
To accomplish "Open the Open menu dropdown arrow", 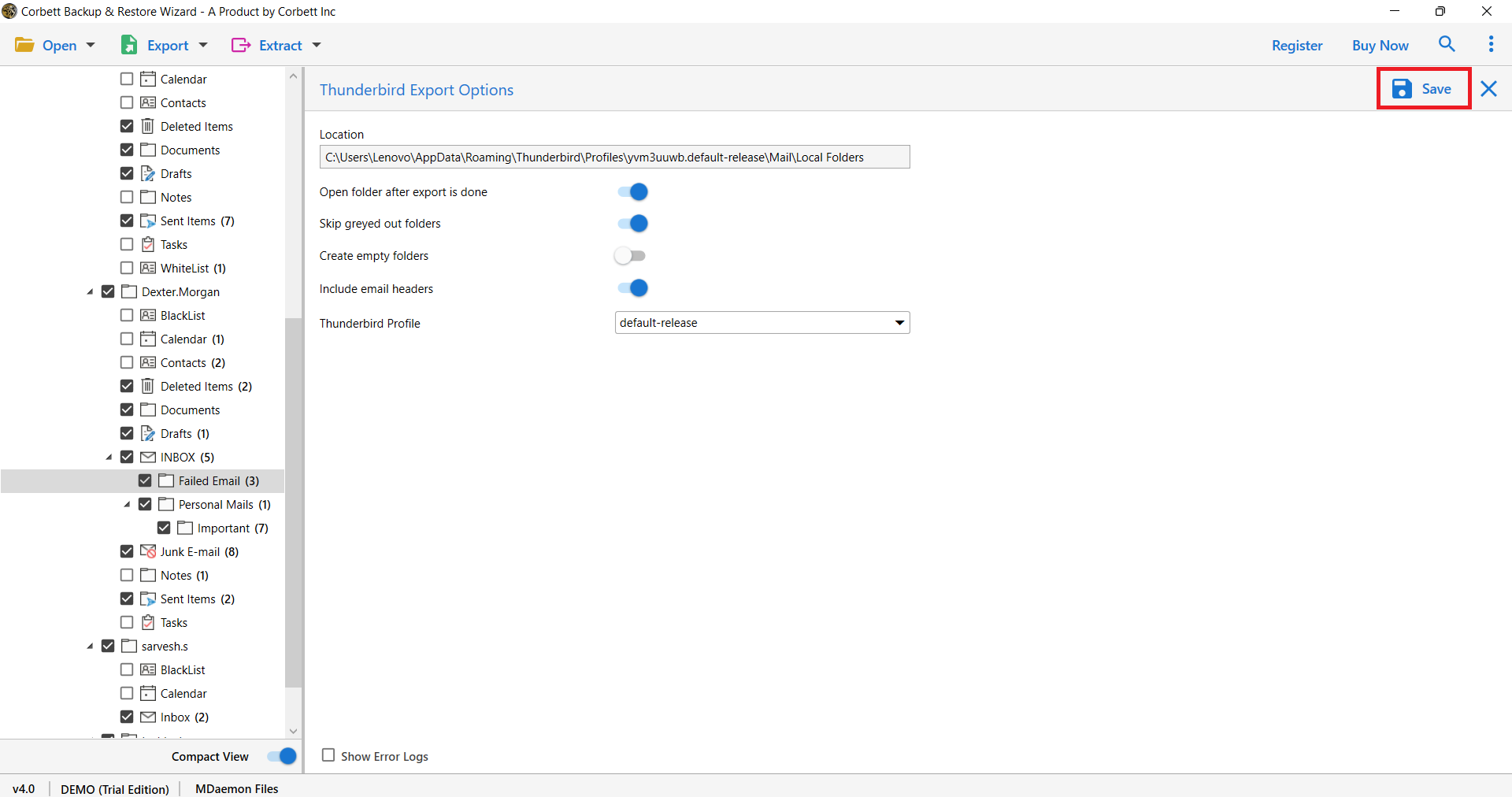I will coord(91,46).
